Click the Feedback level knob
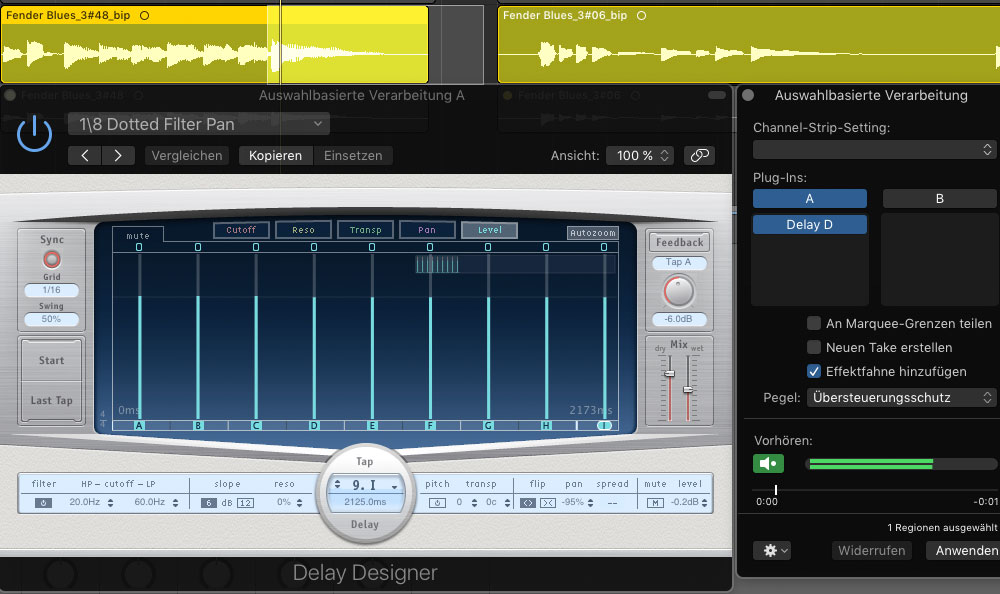The image size is (1000, 594). tap(677, 291)
